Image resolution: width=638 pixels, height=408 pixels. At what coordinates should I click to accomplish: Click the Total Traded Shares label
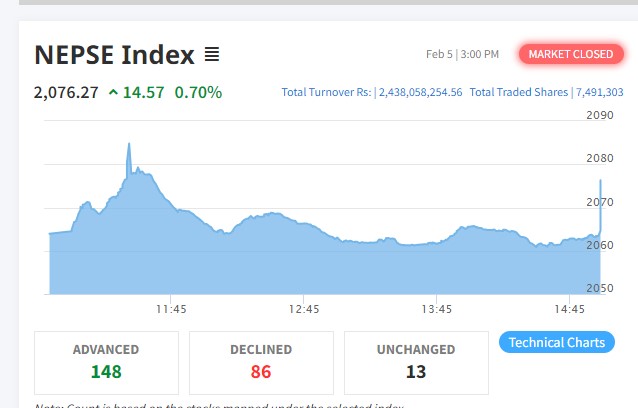(518, 93)
